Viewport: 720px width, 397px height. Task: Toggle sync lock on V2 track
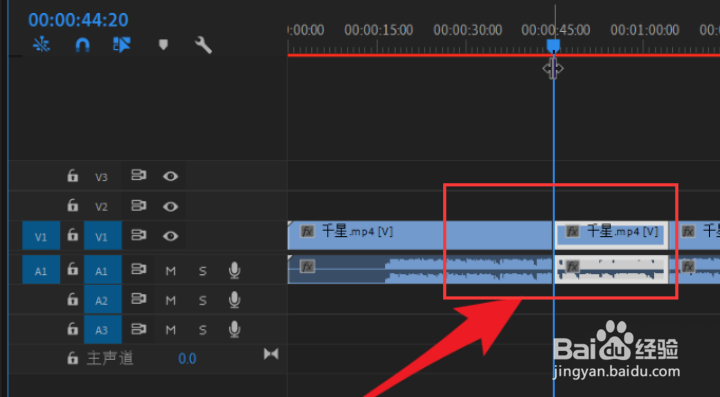point(138,206)
